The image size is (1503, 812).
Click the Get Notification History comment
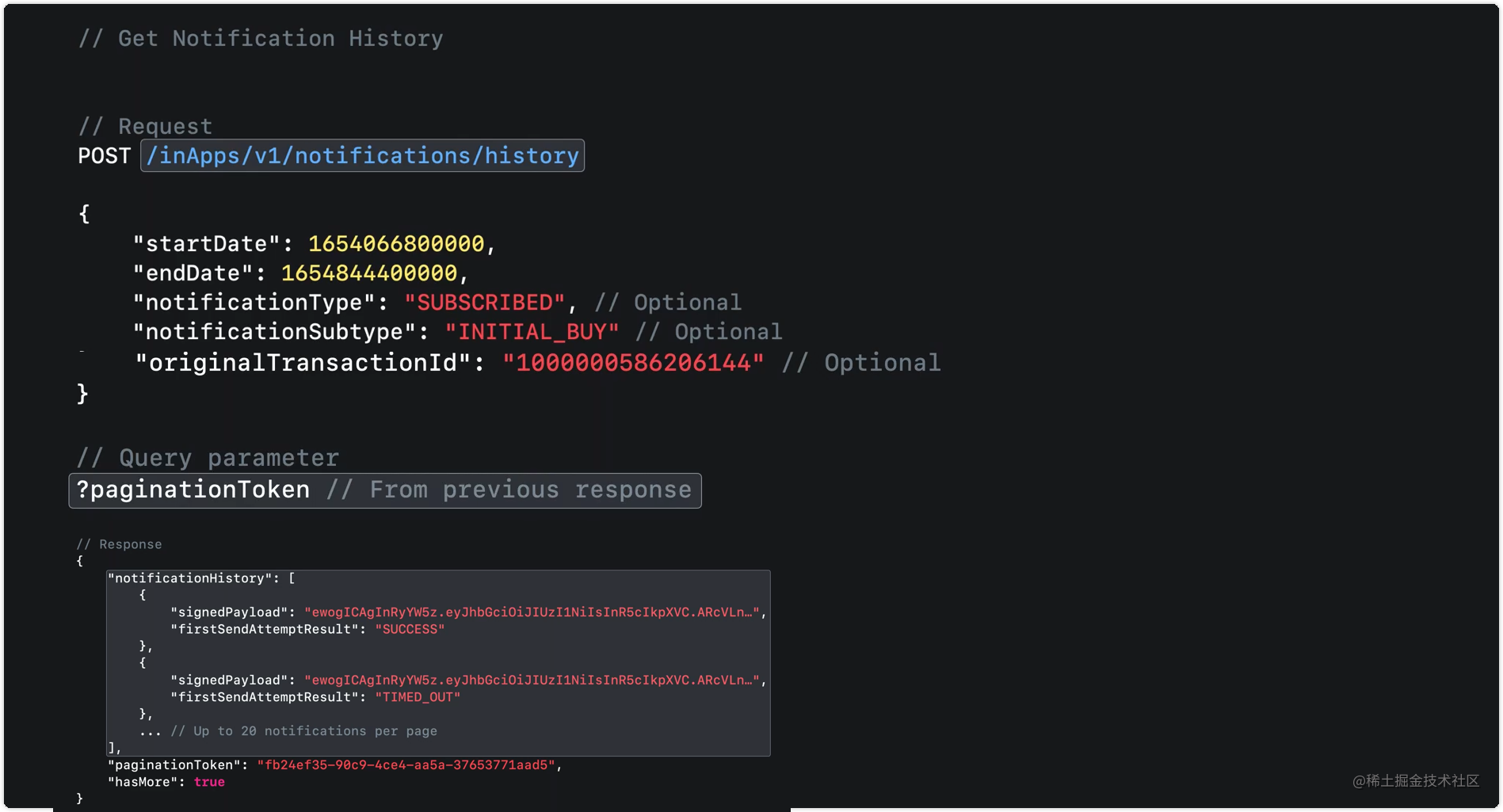coord(261,37)
